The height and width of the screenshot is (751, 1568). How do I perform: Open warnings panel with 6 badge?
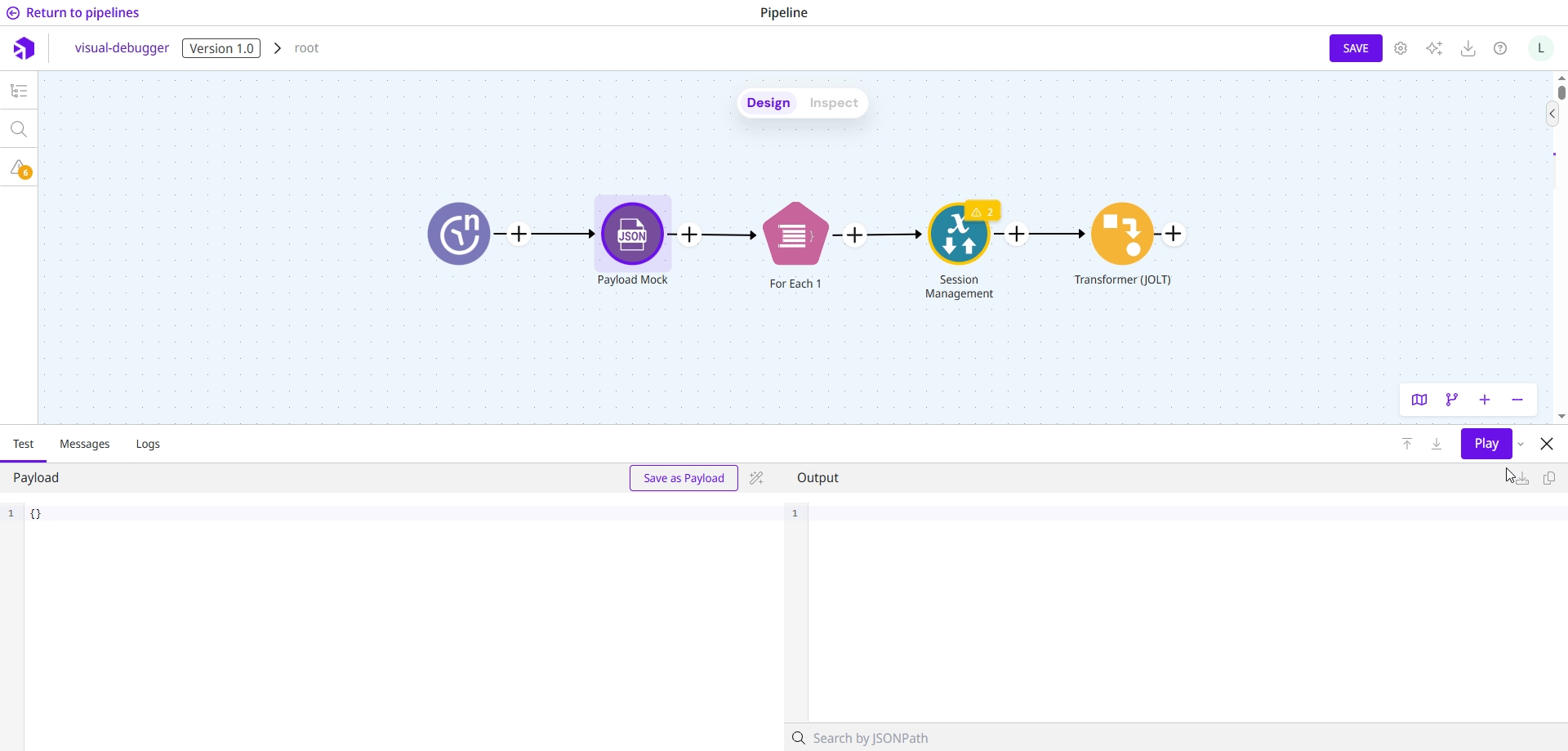20,168
